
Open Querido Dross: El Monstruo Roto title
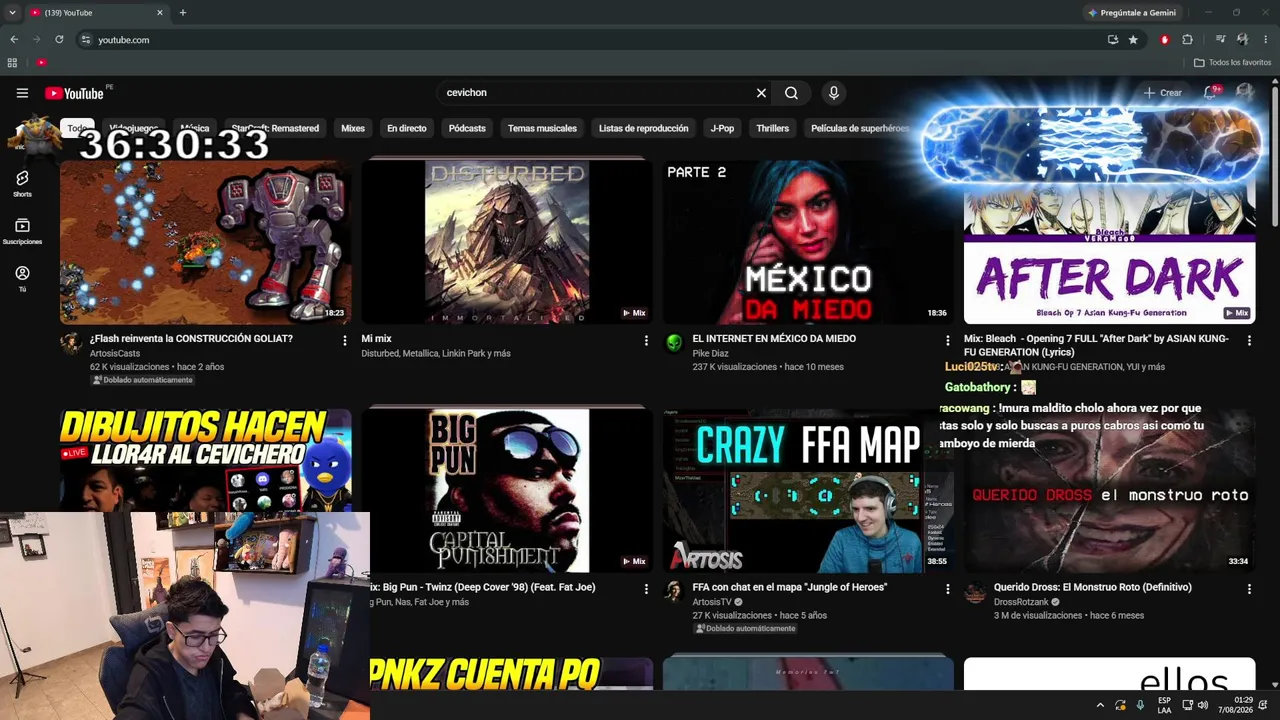point(1093,588)
